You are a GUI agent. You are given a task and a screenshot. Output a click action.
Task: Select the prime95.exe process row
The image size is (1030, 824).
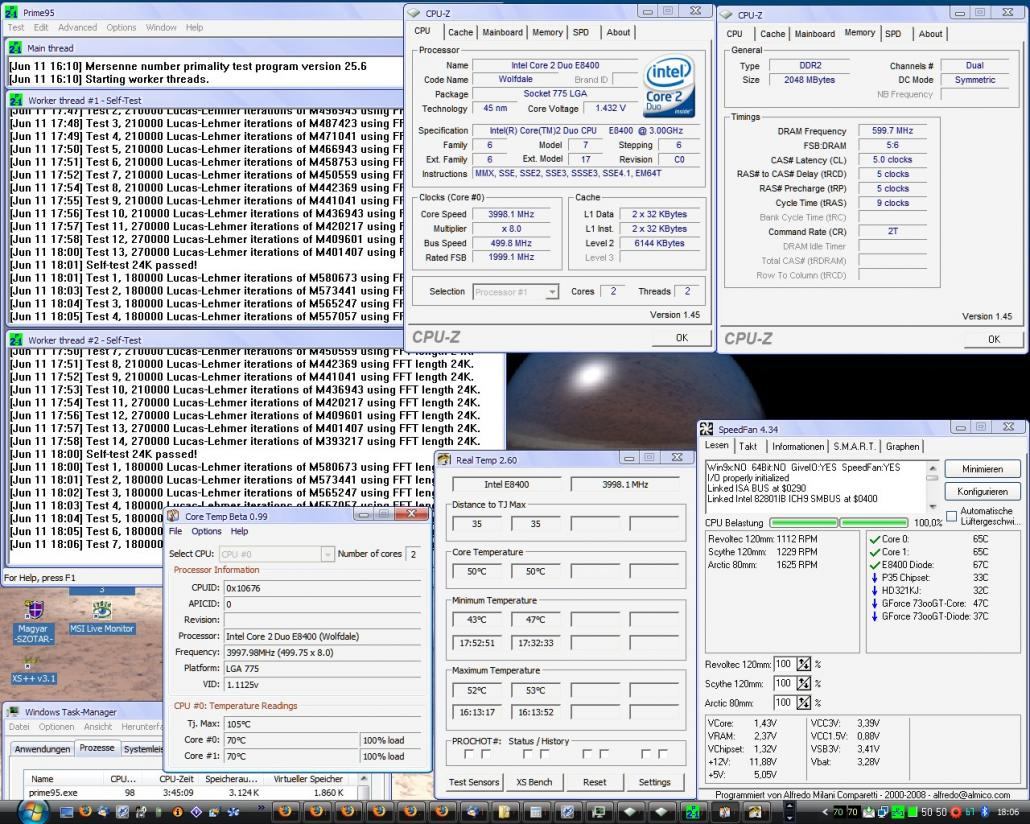tap(190, 793)
